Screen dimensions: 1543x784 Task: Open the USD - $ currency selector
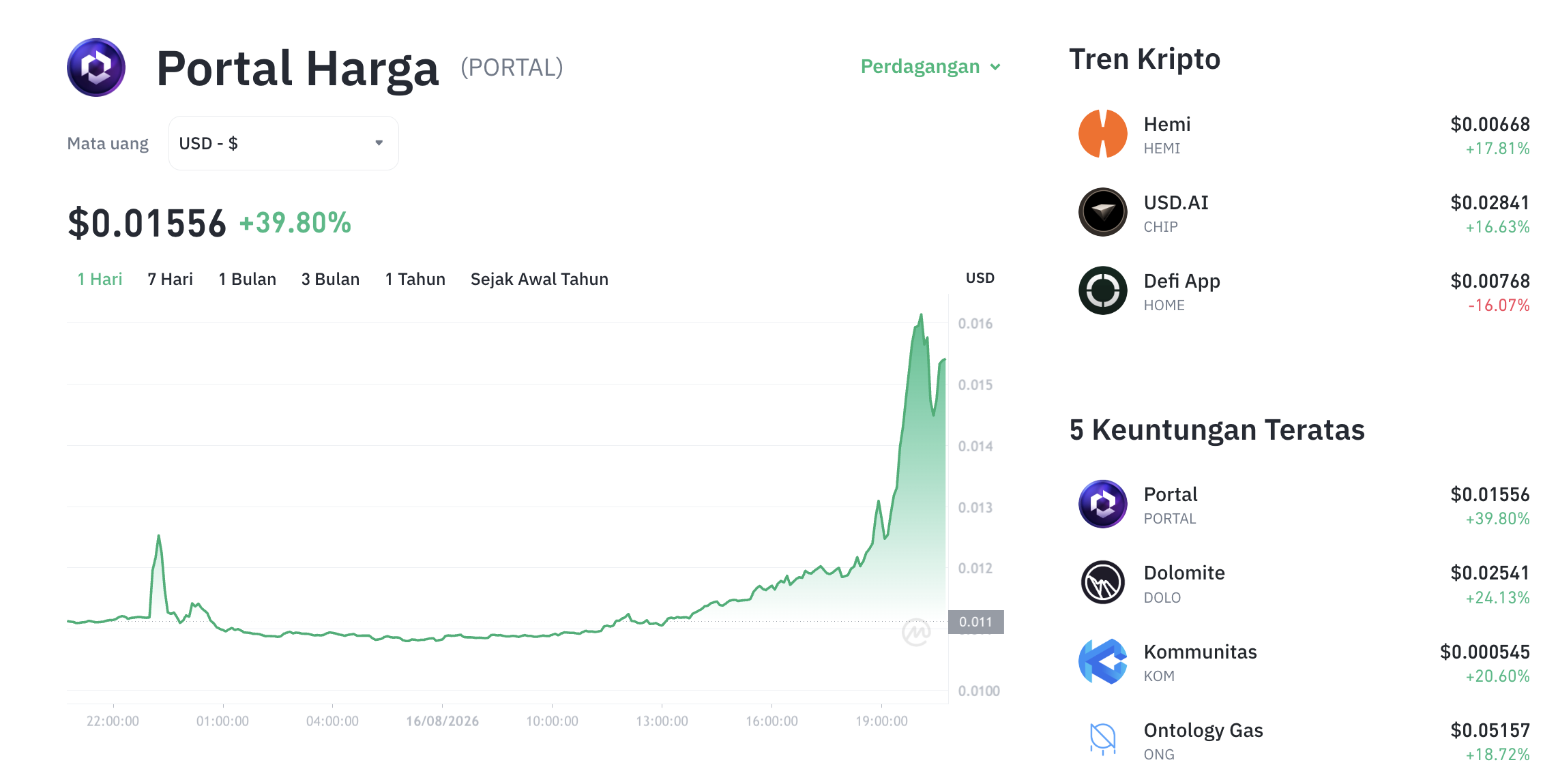(x=283, y=143)
